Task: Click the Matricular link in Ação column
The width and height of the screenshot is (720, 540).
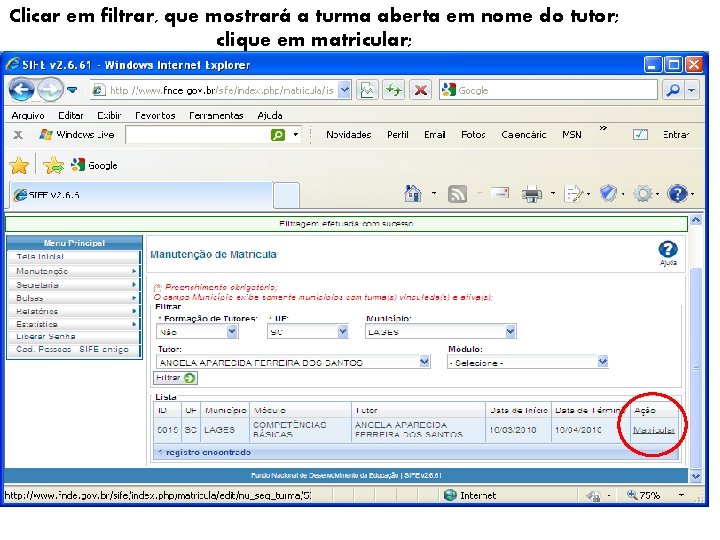Action: 654,430
